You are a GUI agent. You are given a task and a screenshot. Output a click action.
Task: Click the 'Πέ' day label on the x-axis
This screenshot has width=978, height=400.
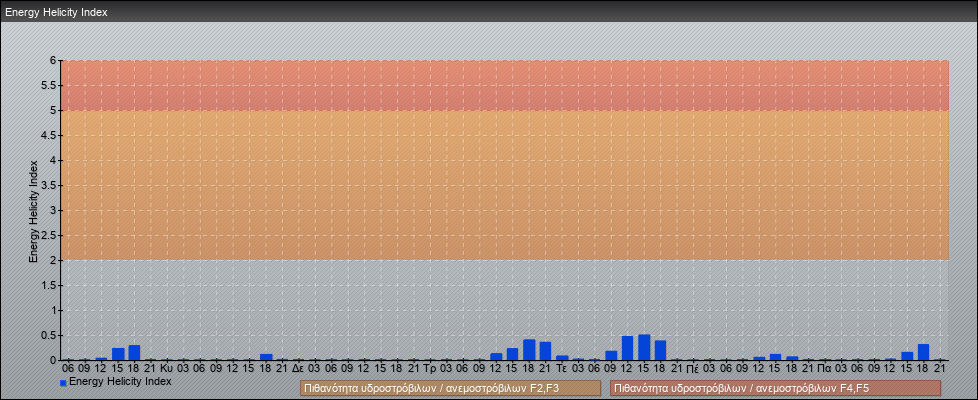[x=692, y=369]
